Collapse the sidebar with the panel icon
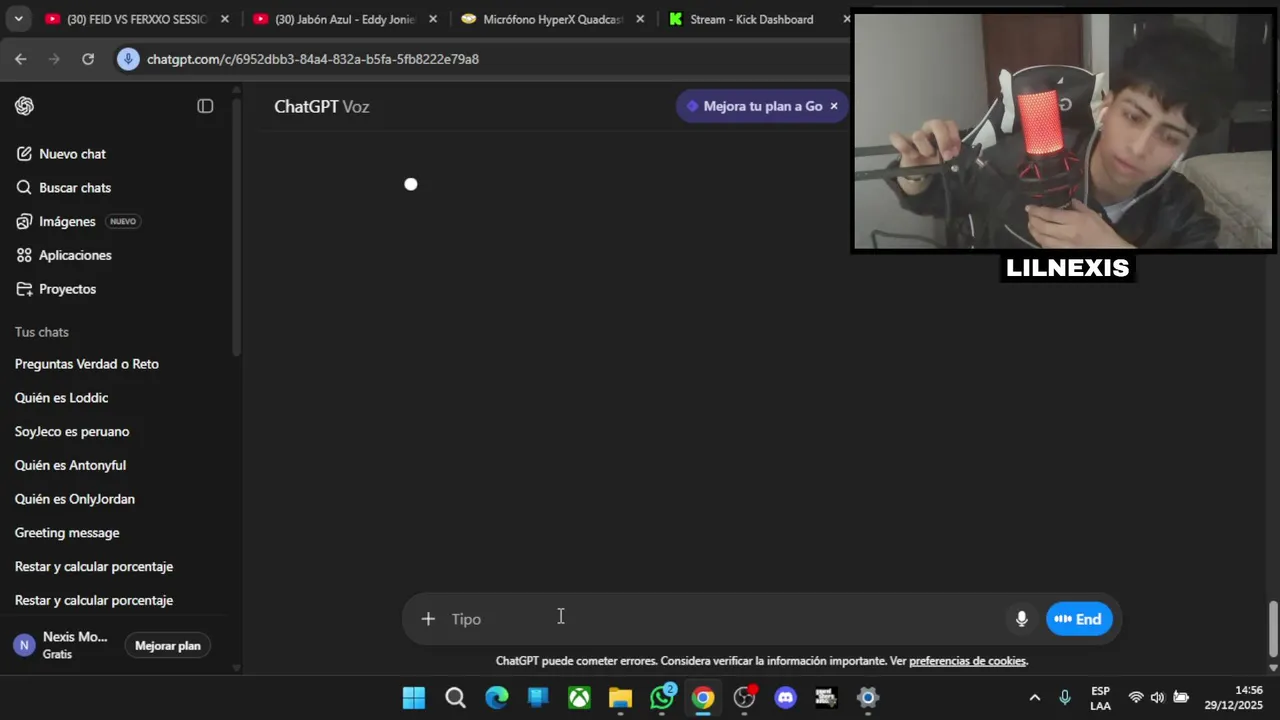 (x=205, y=106)
